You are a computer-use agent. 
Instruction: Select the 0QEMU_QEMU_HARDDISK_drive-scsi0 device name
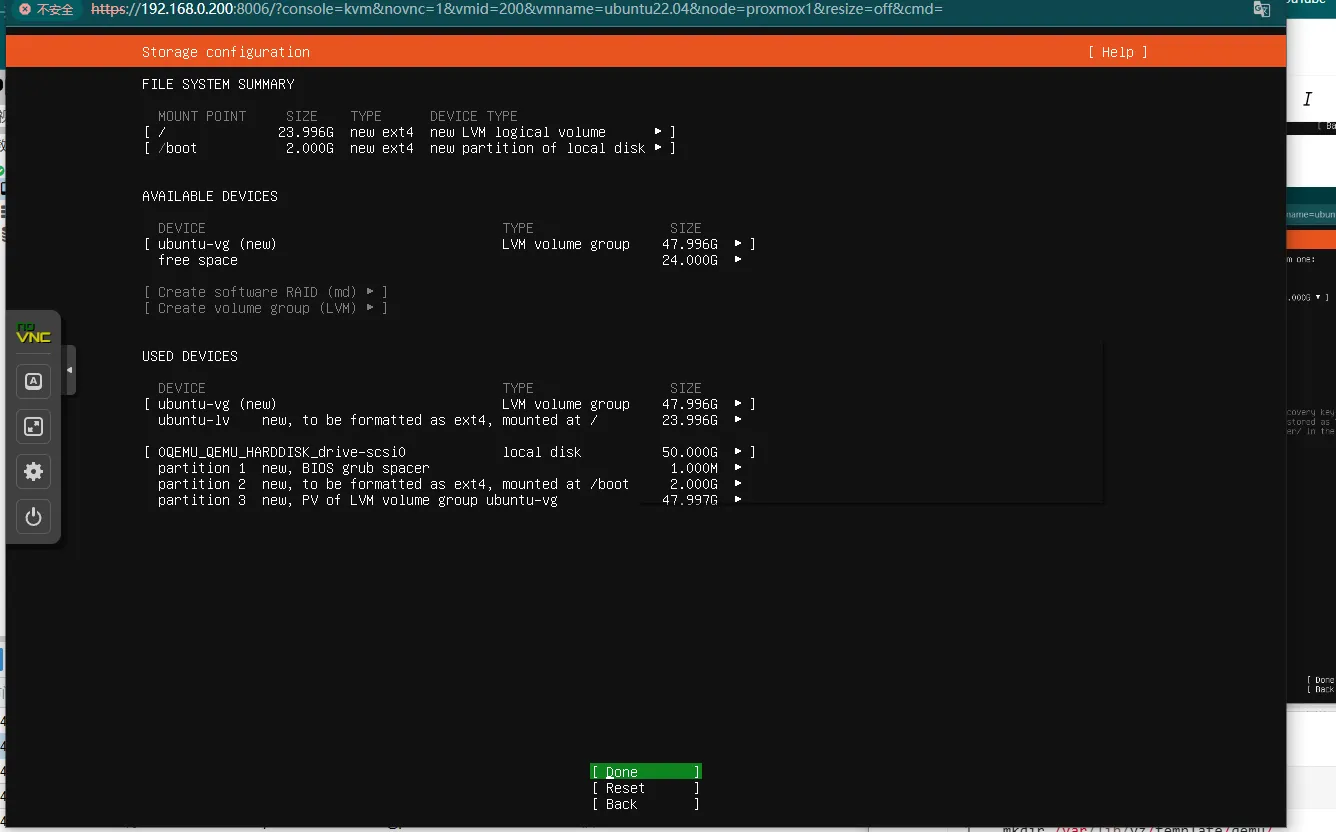[x=282, y=452]
